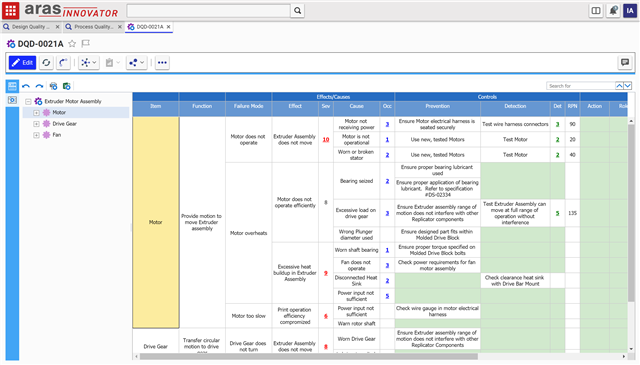This screenshot has width=640, height=365.
Task: Click the second sidebar panel icon
Action: (x=12, y=100)
